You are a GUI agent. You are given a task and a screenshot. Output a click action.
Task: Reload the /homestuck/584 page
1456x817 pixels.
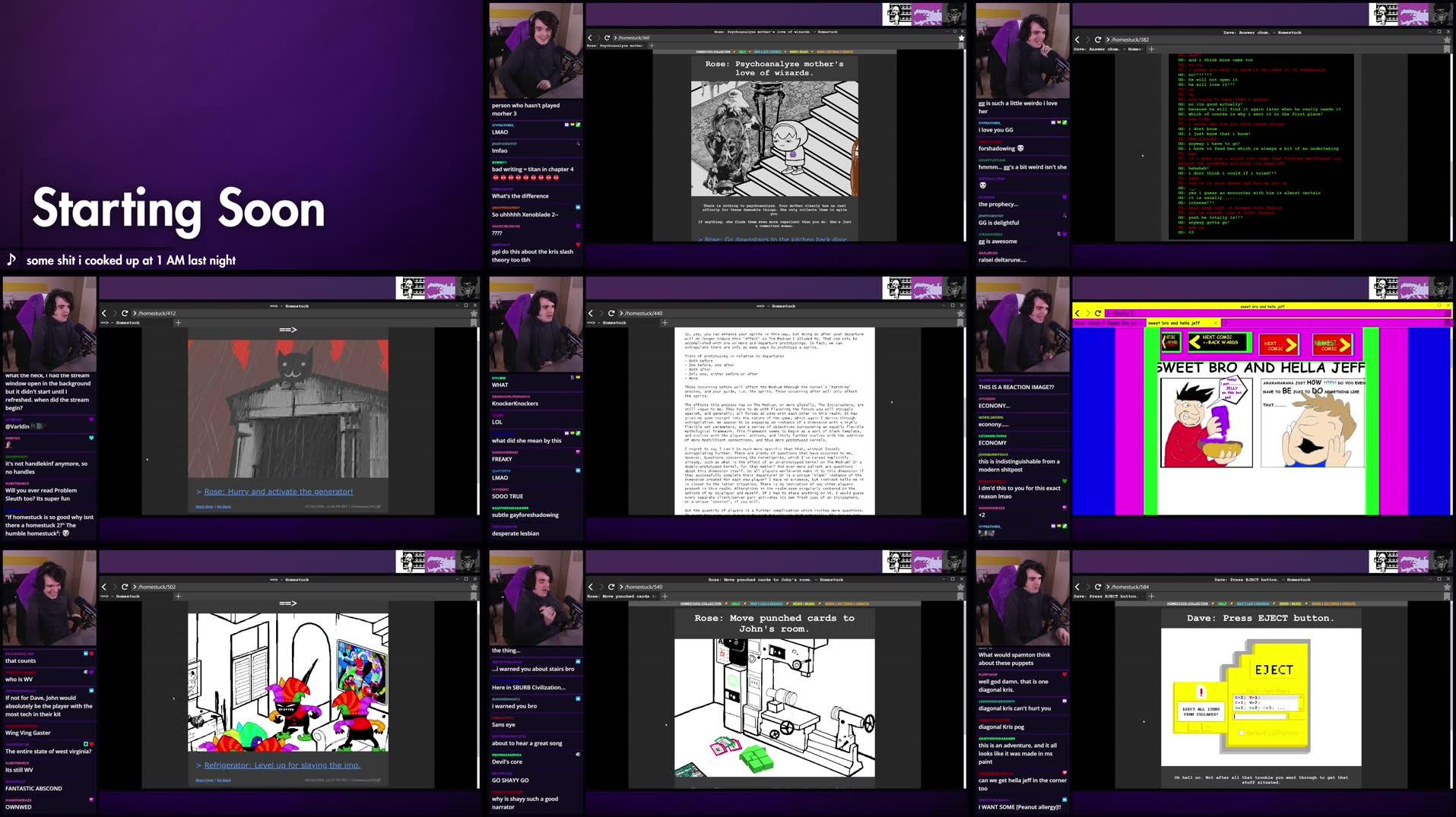(1098, 587)
